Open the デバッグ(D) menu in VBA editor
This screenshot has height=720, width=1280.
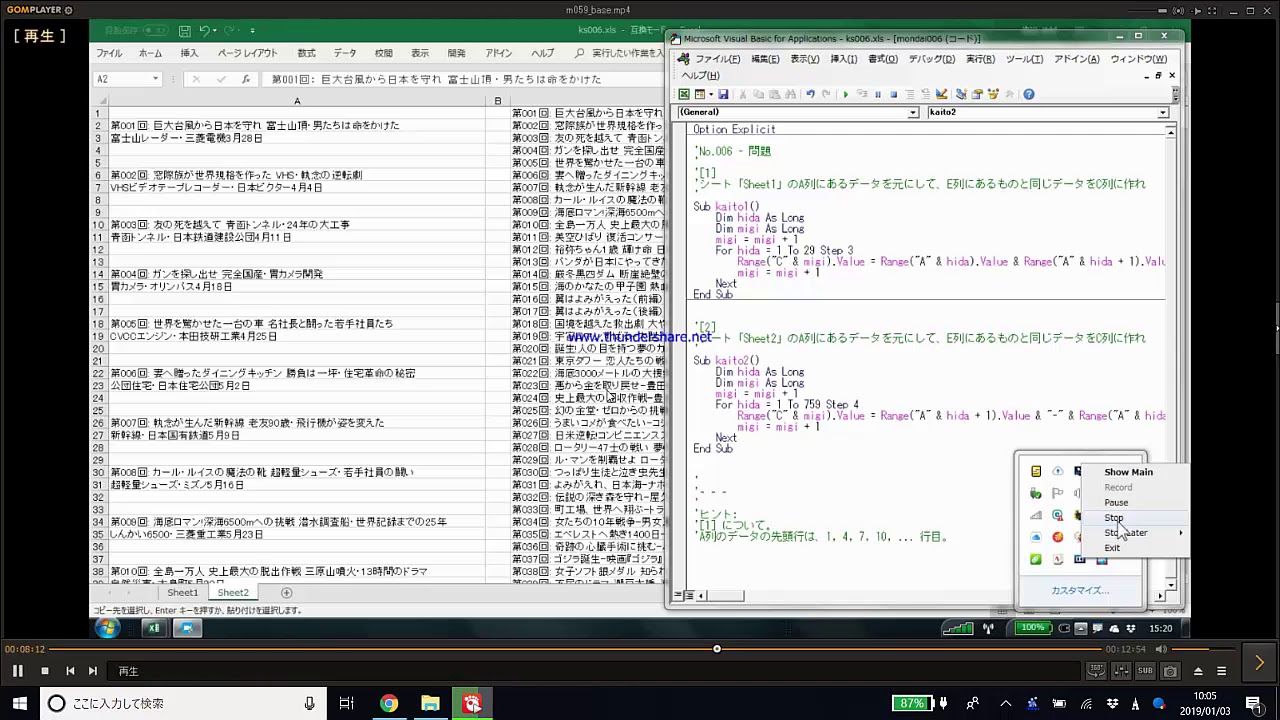[x=931, y=59]
